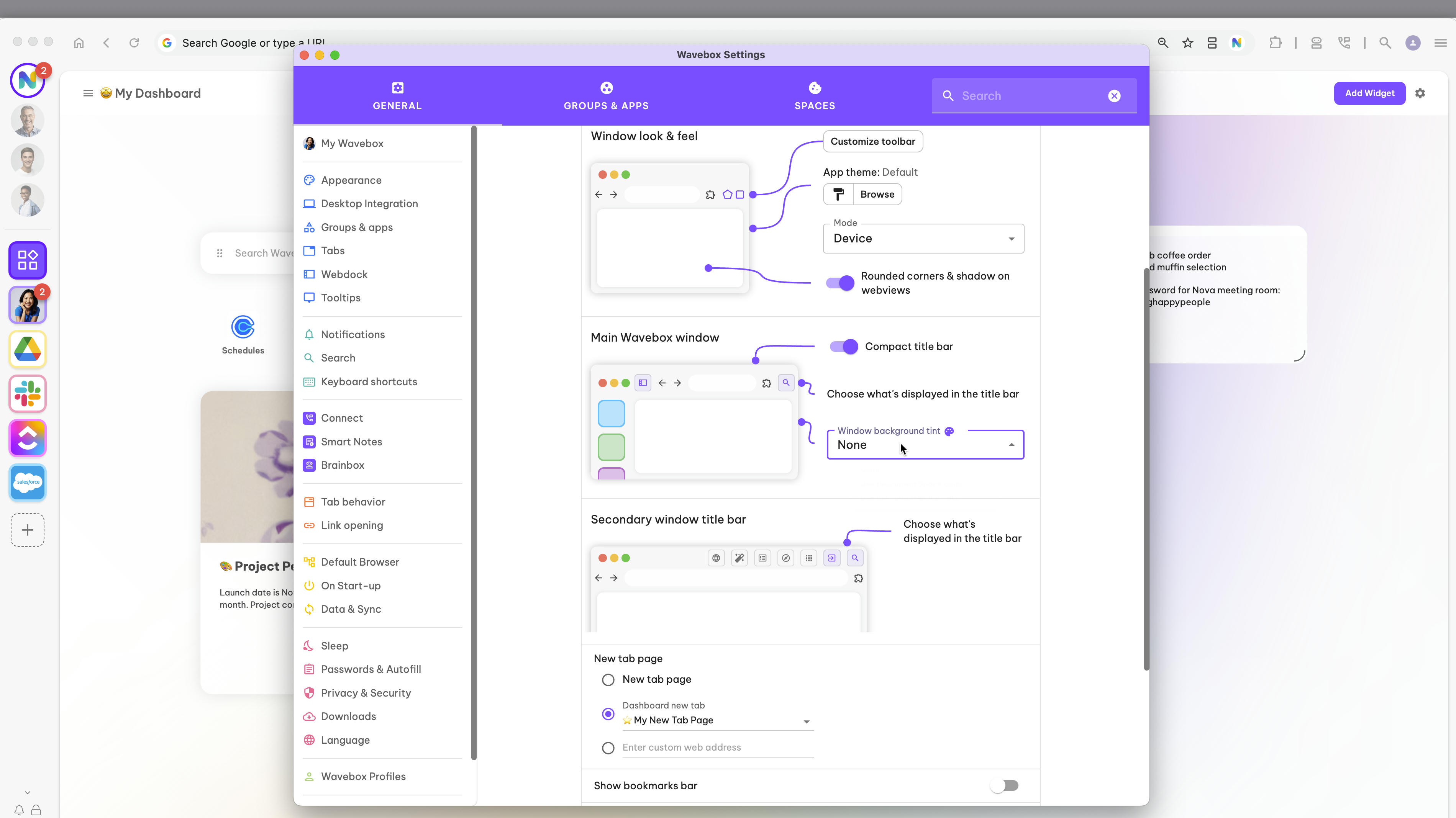Open dashboard settings gear icon
This screenshot has width=1456, height=818.
[1420, 93]
